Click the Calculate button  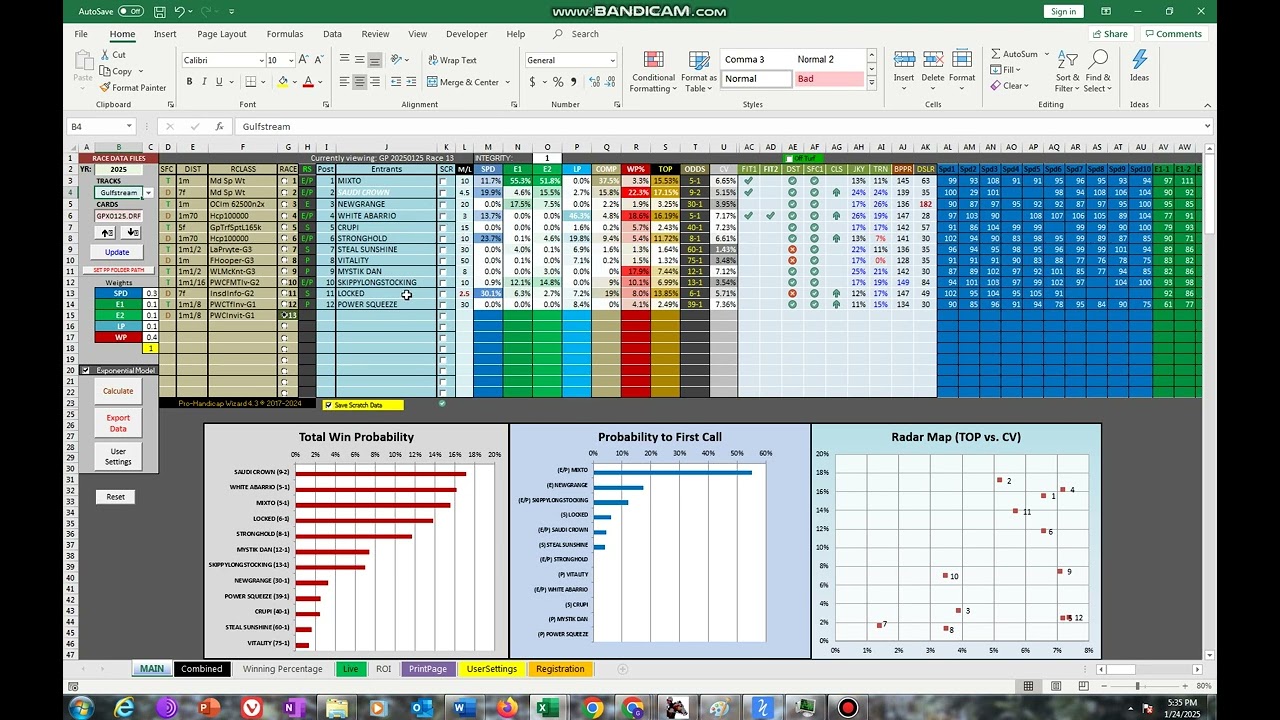(118, 391)
